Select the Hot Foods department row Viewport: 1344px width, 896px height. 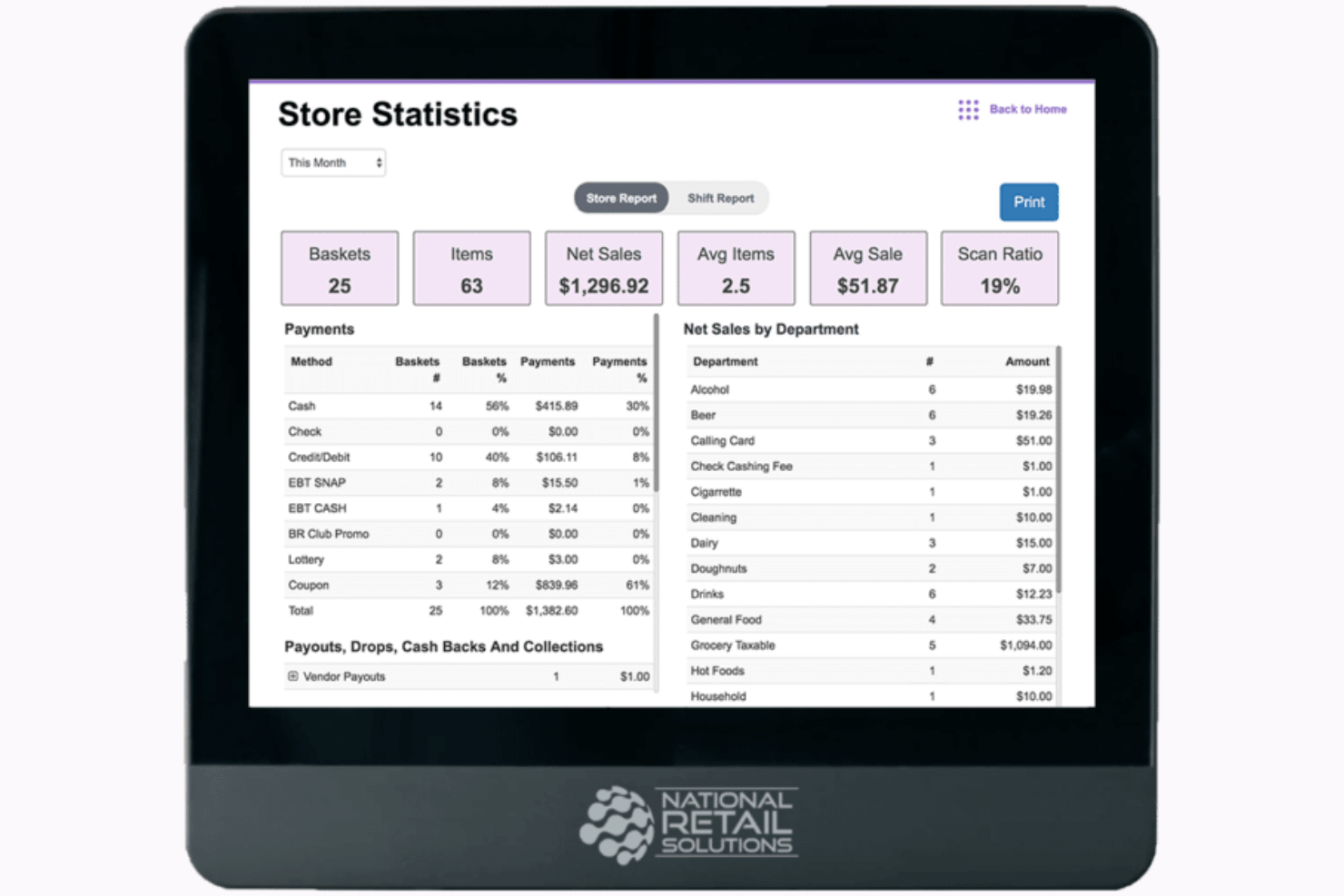[x=871, y=671]
